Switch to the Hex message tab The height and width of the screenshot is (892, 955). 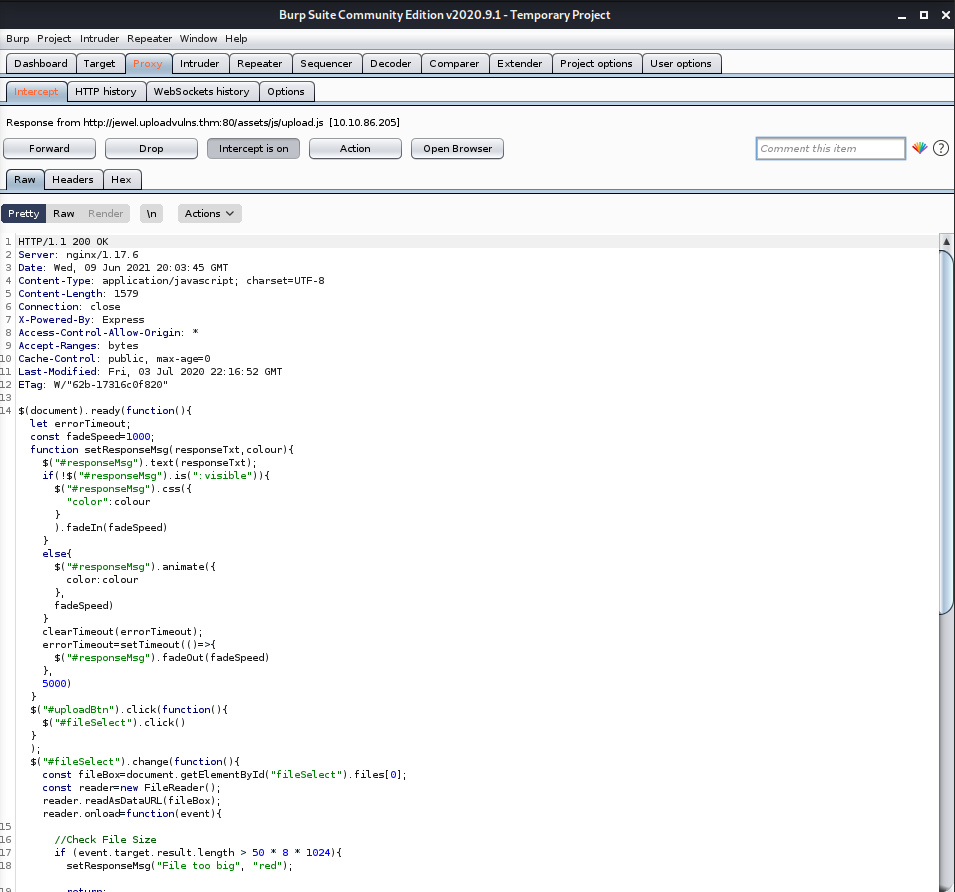click(121, 180)
